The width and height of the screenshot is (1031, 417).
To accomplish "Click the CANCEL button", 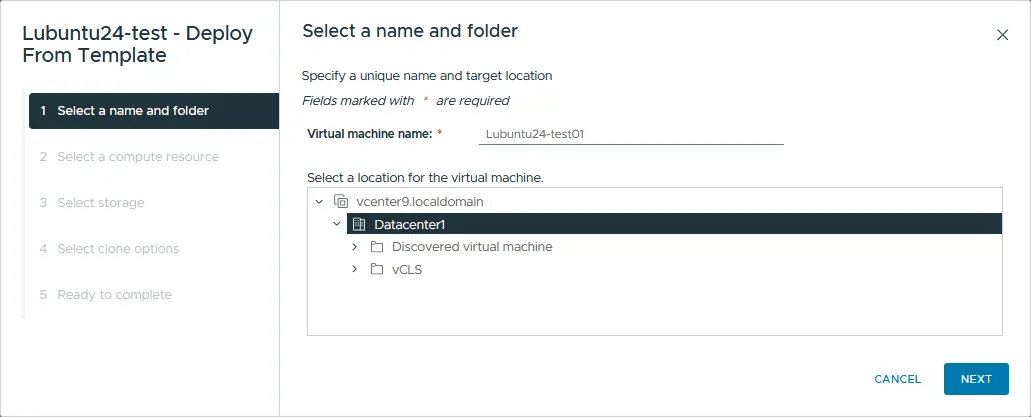I will [x=898, y=379].
